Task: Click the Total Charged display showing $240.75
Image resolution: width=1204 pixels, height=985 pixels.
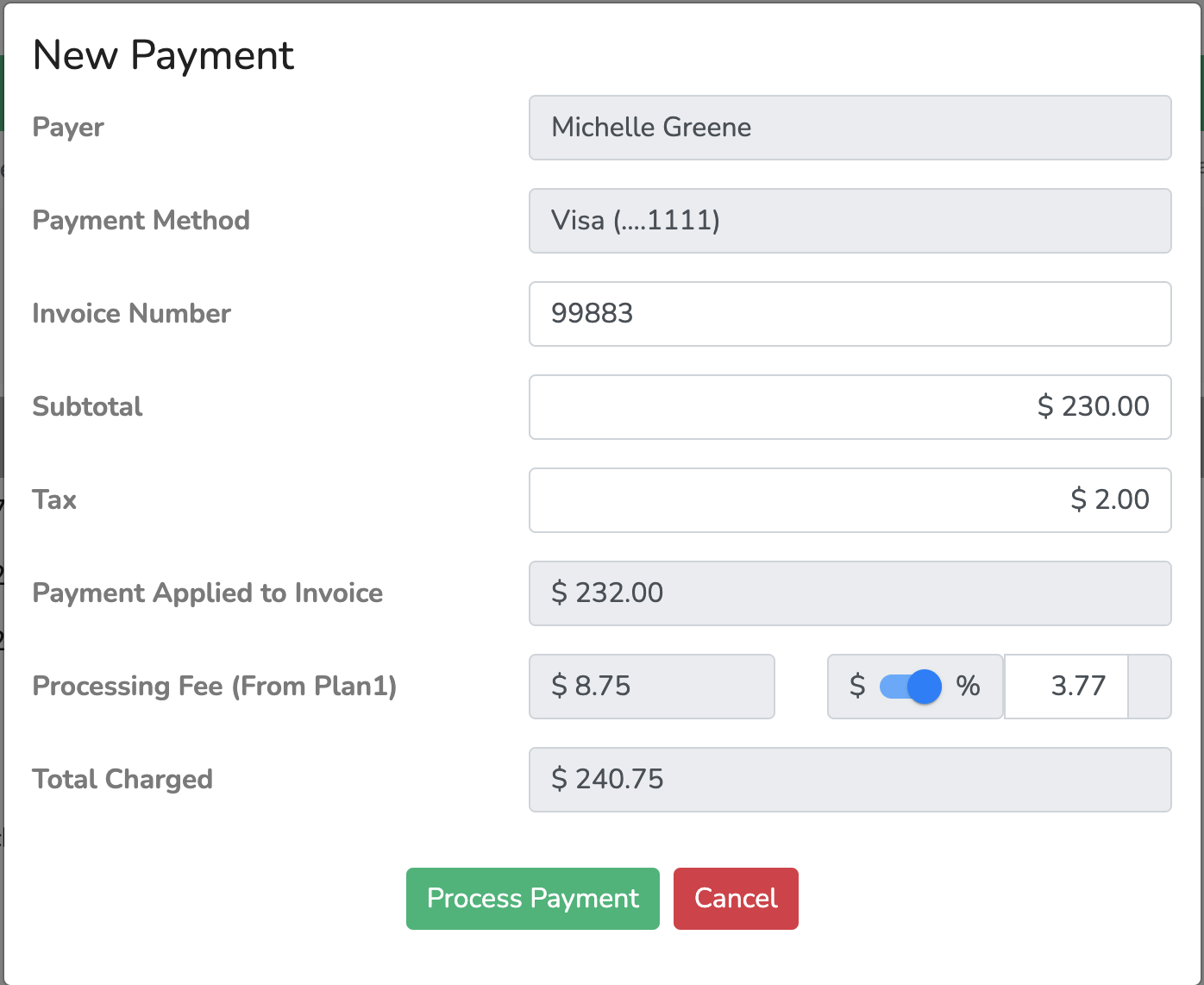Action: (x=850, y=780)
